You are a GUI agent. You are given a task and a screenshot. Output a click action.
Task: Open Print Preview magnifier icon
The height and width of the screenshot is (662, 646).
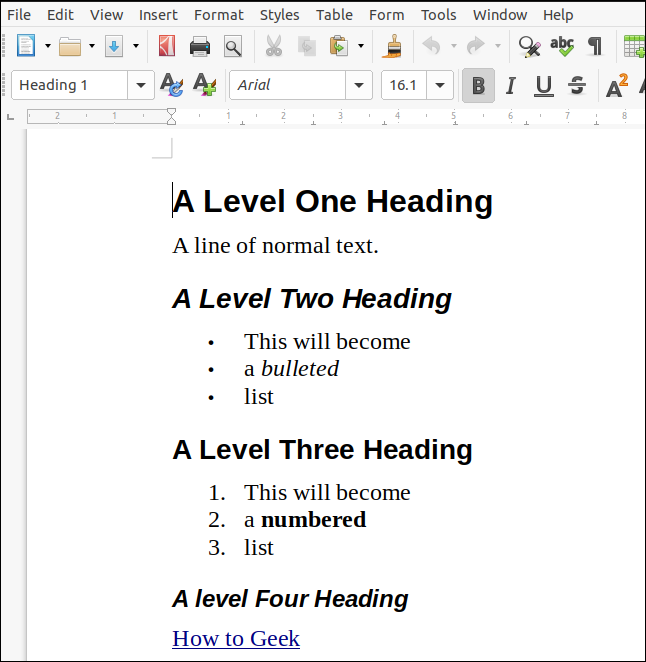click(x=232, y=46)
